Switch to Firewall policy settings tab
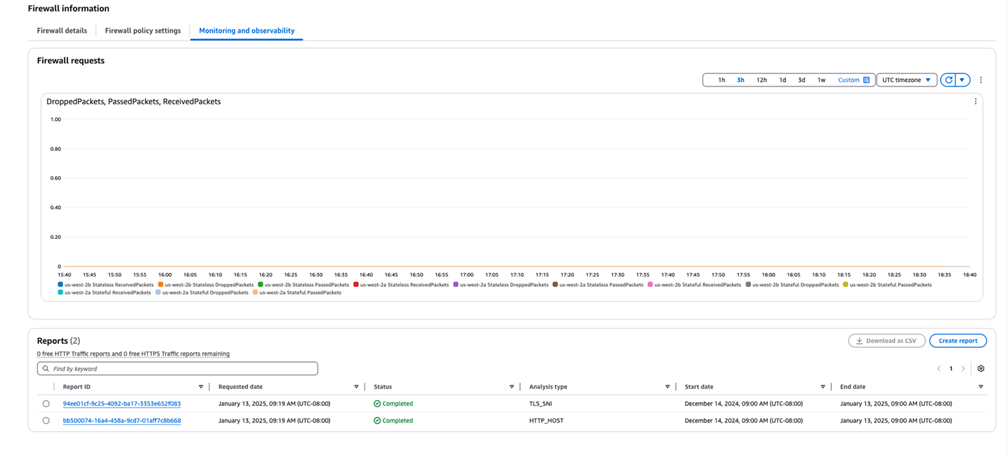The image size is (1008, 457). tap(143, 31)
